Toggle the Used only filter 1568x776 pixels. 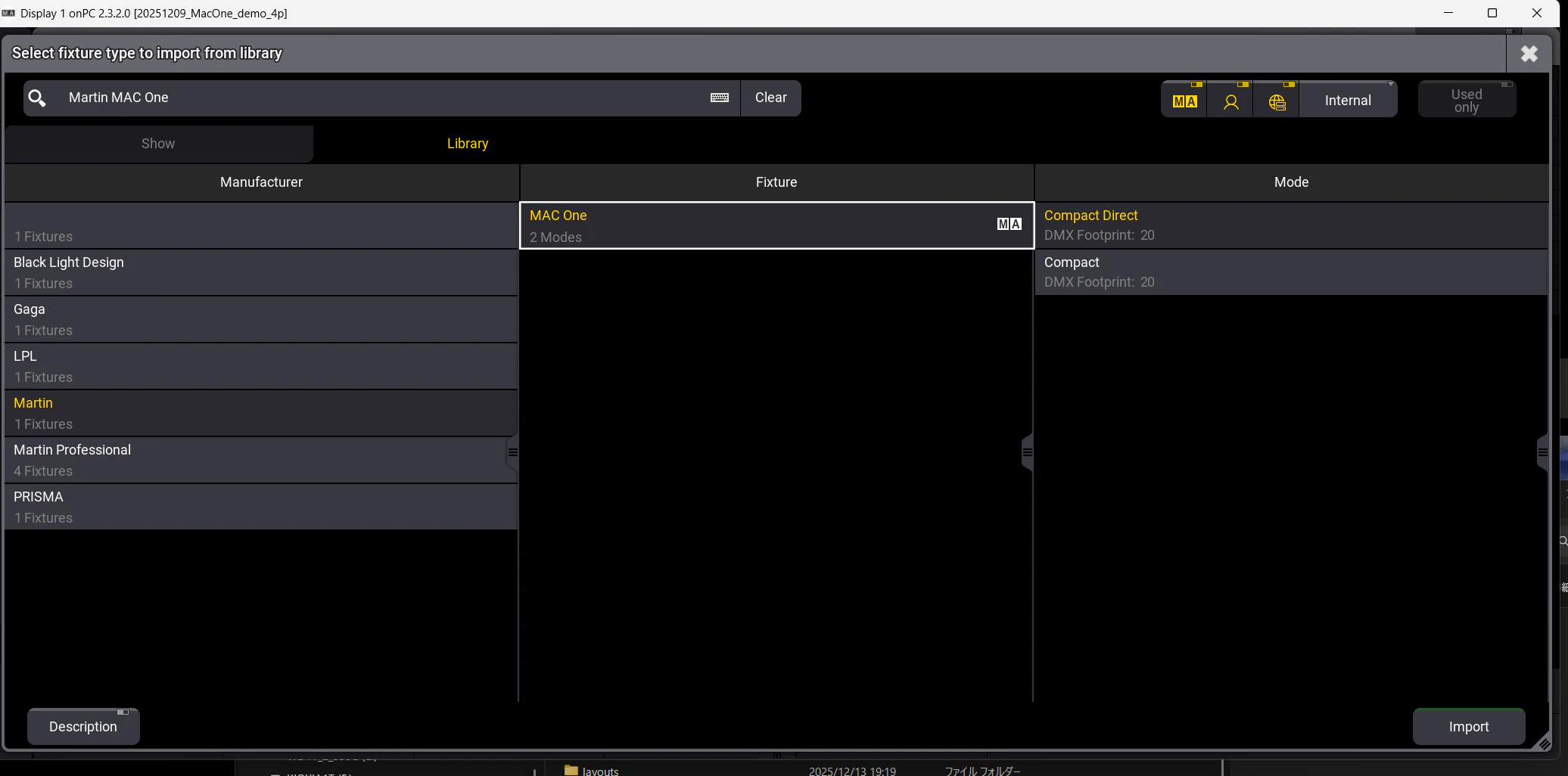(x=1467, y=100)
